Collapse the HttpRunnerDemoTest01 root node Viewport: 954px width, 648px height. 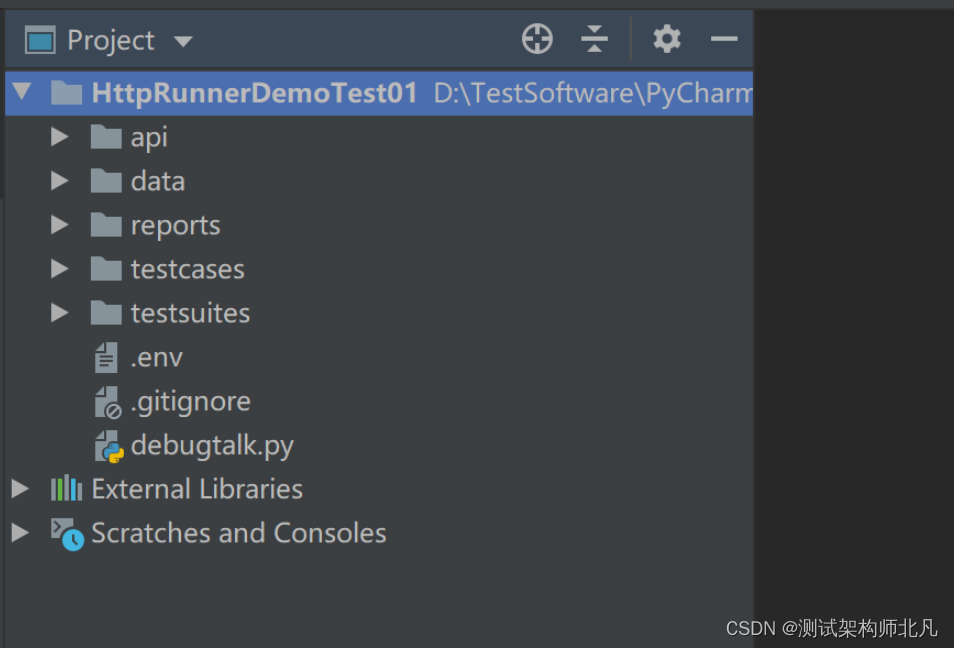tap(22, 93)
